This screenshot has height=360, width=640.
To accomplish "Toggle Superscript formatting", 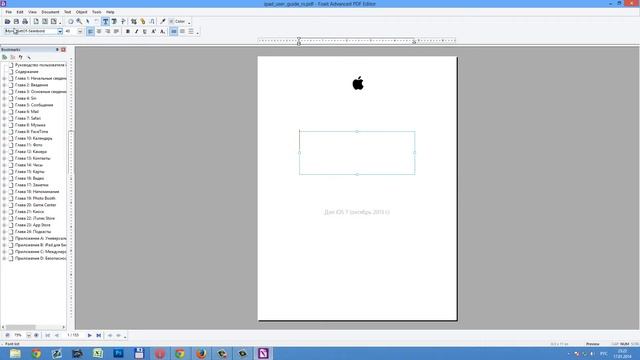I will click(153, 31).
